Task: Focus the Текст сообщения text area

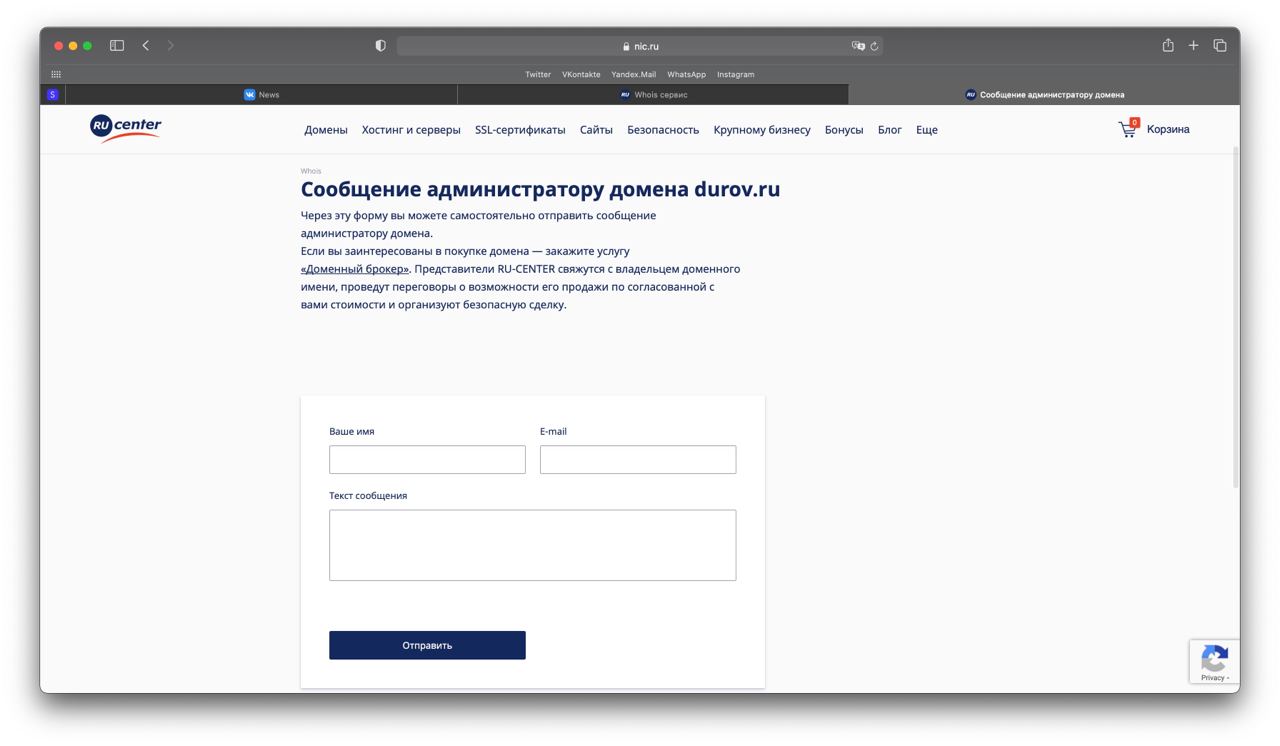Action: (532, 545)
